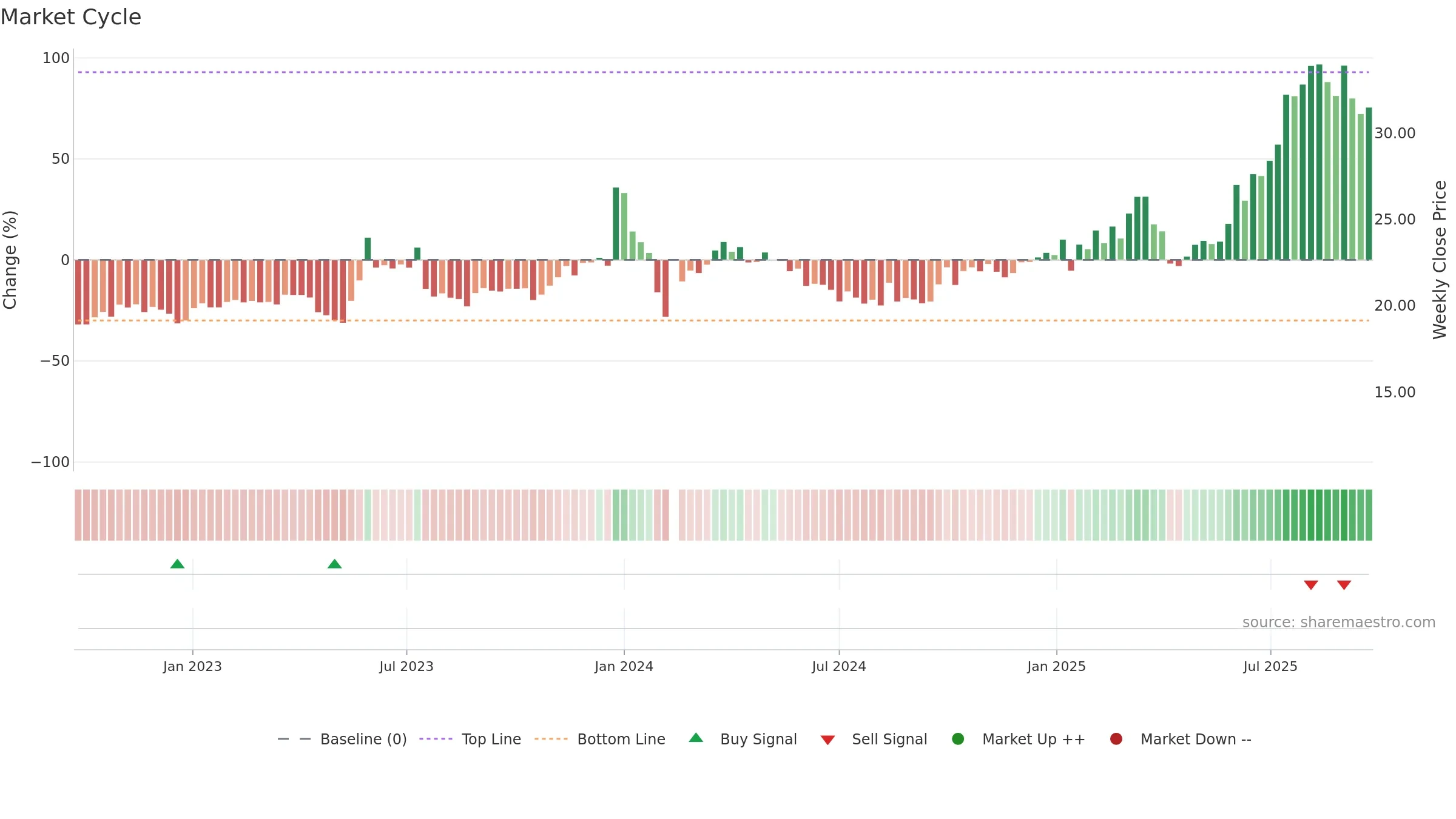This screenshot has height=819, width=1456.
Task: Click the 0 tick on the left axis
Action: coord(66,260)
